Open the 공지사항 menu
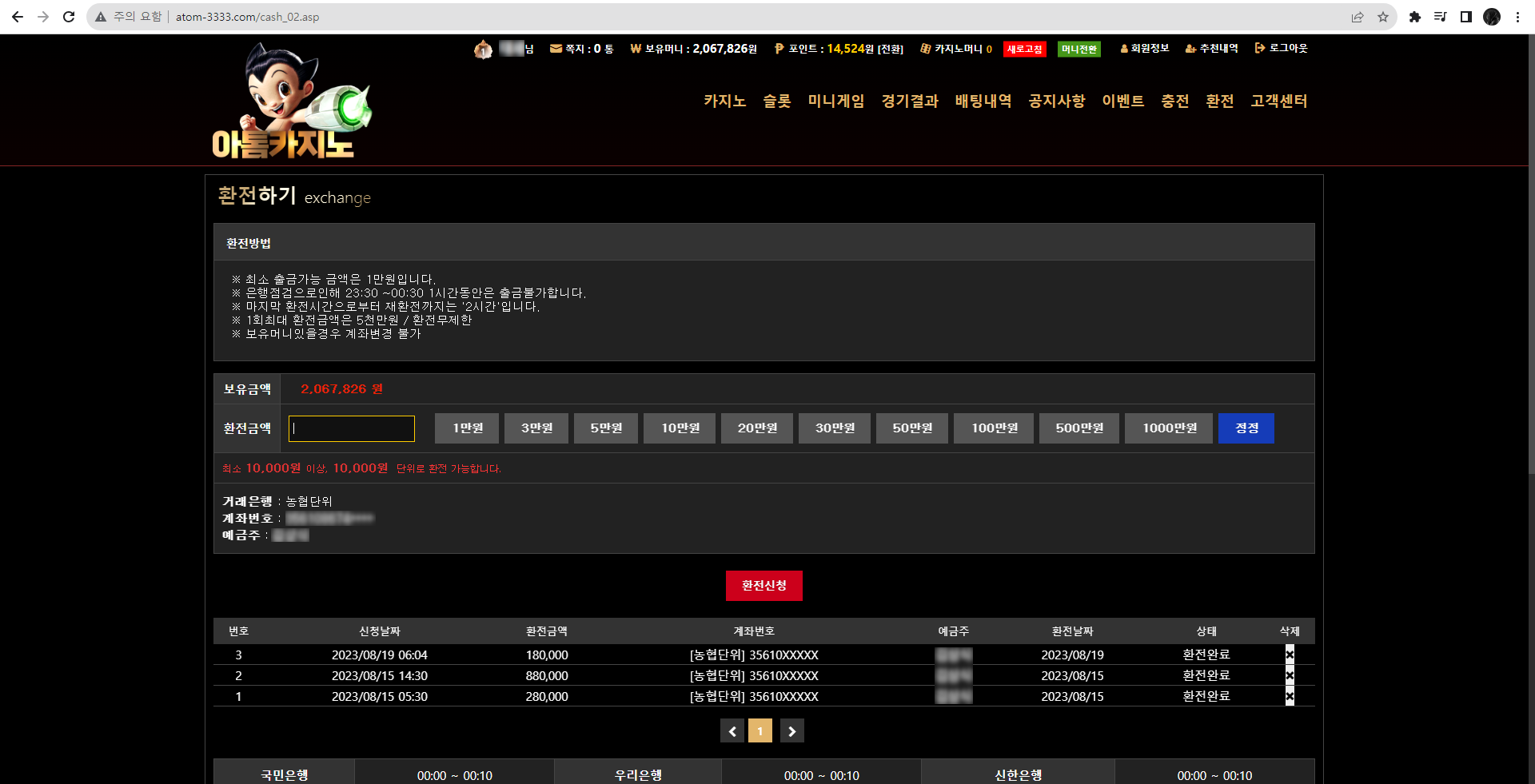This screenshot has height=784, width=1535. pyautogui.click(x=1057, y=101)
